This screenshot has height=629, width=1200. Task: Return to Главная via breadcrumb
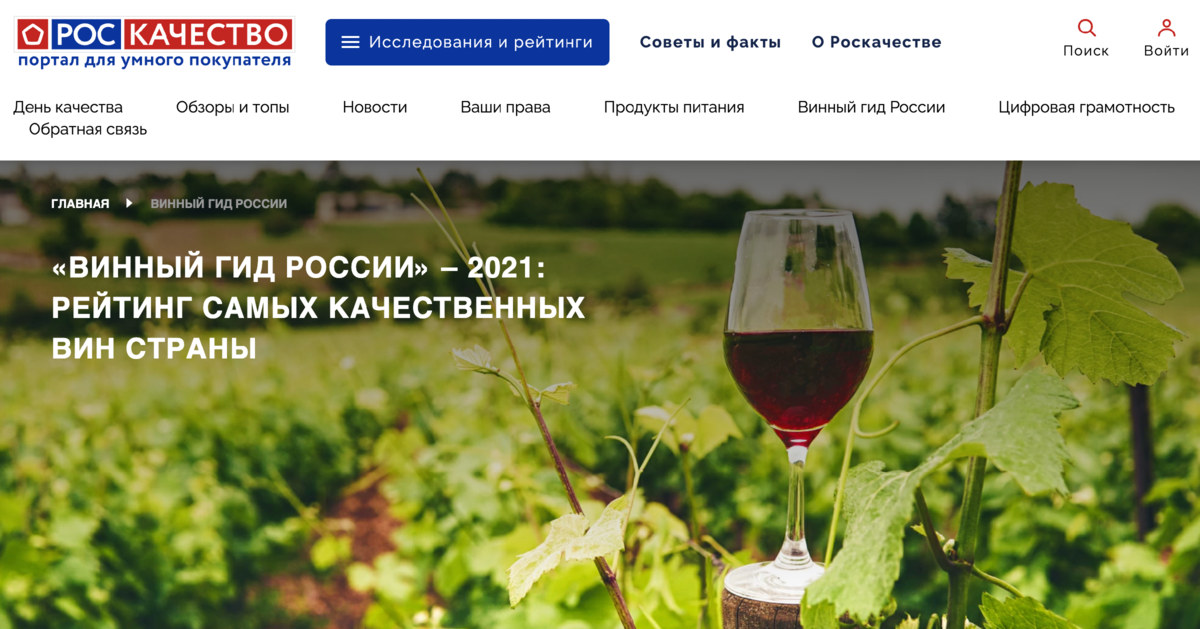coord(80,203)
